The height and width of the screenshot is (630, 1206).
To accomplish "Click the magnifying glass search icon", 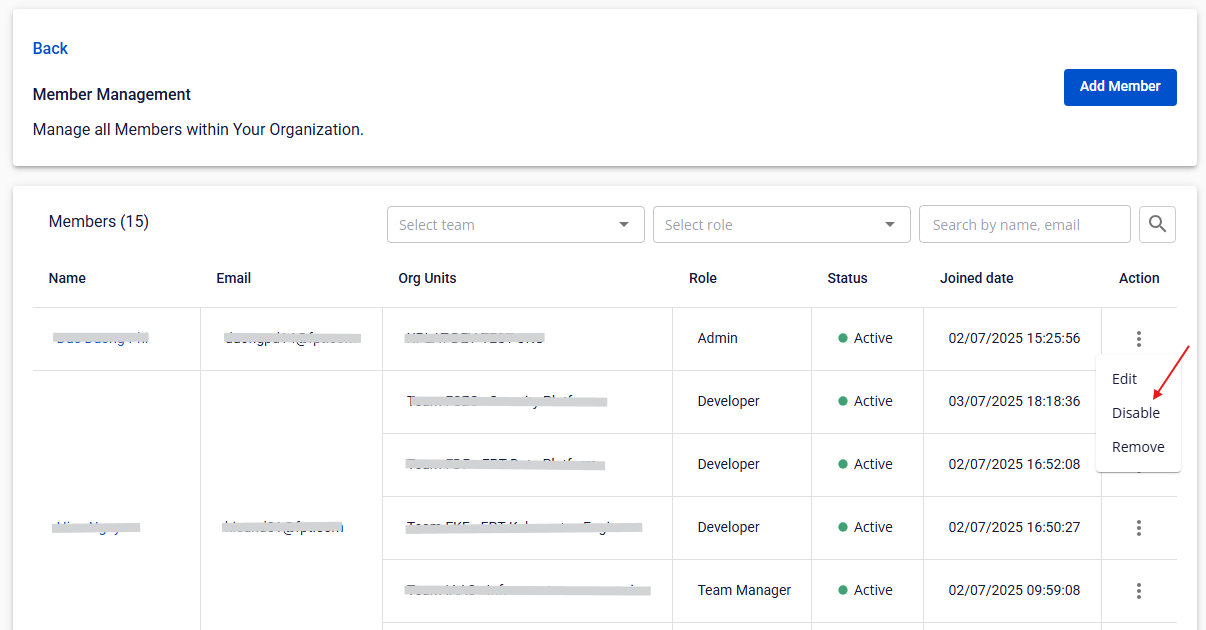I will coord(1157,224).
